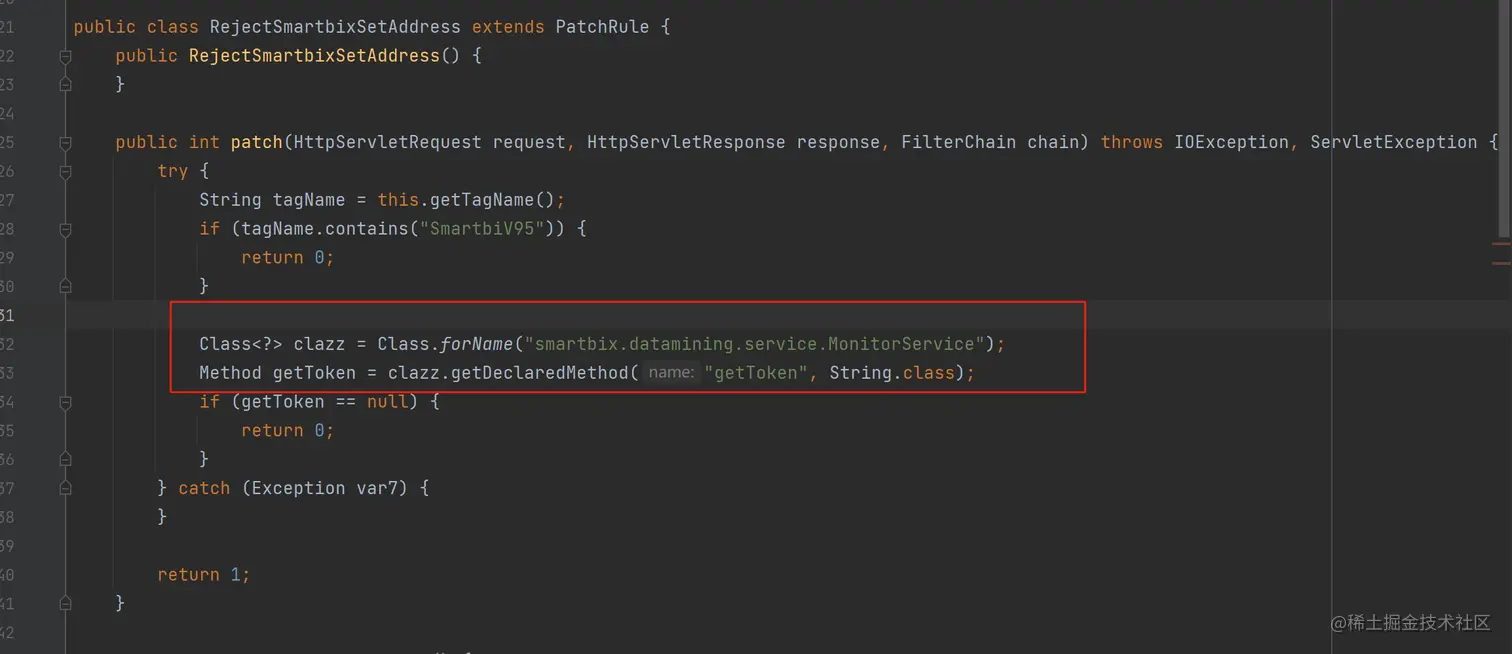1512x654 pixels.
Task: Click the top error stripe mark on scrollbar
Action: pos(1502,243)
